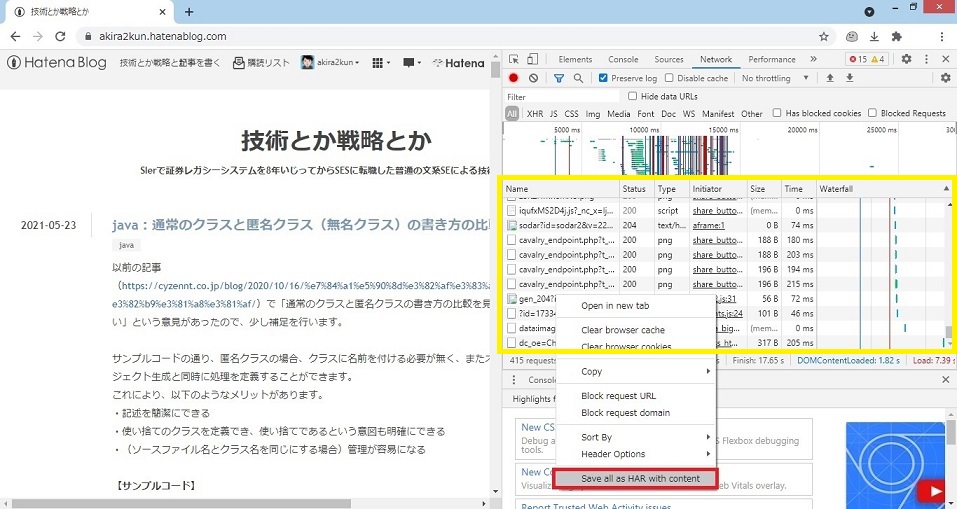Go back with the browser back arrow
The height and width of the screenshot is (509, 957).
[15, 37]
